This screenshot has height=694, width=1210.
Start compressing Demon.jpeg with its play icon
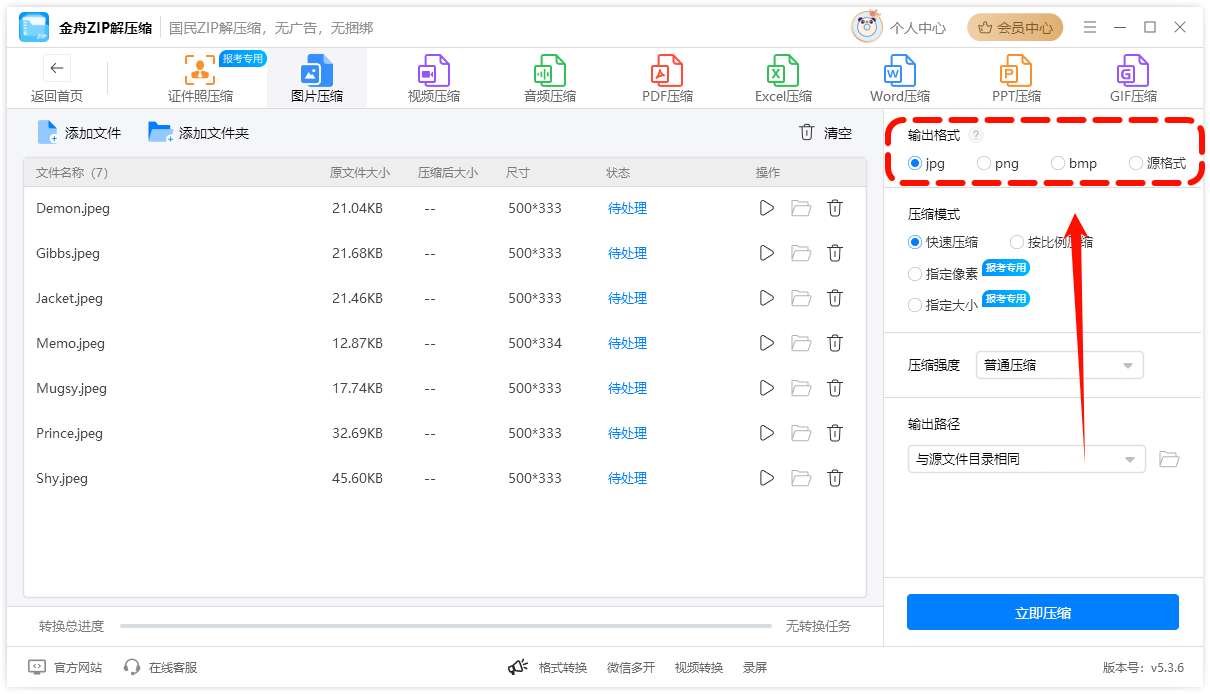tap(767, 208)
